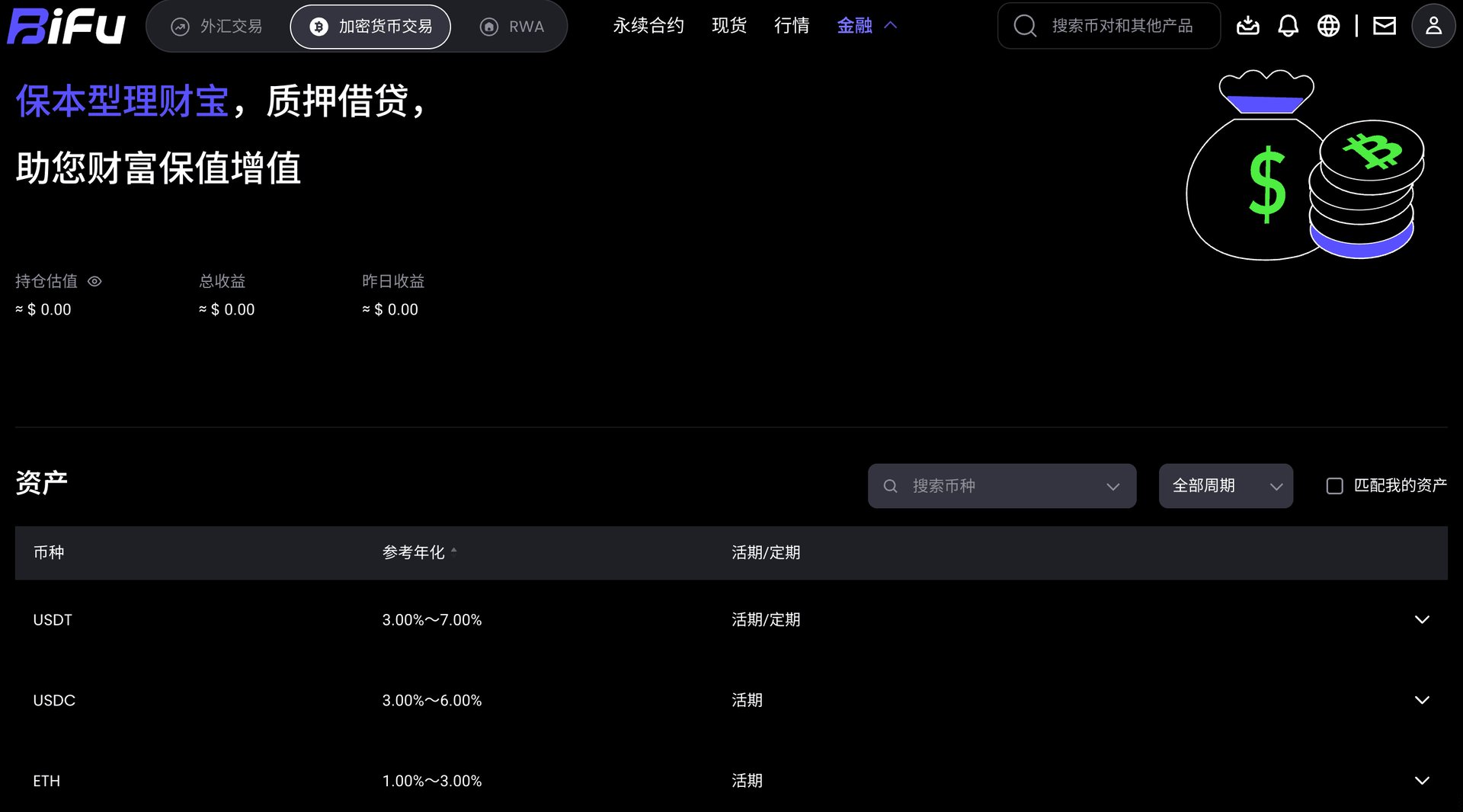This screenshot has height=812, width=1463.
Task: Switch to the RWA tab
Action: (512, 27)
